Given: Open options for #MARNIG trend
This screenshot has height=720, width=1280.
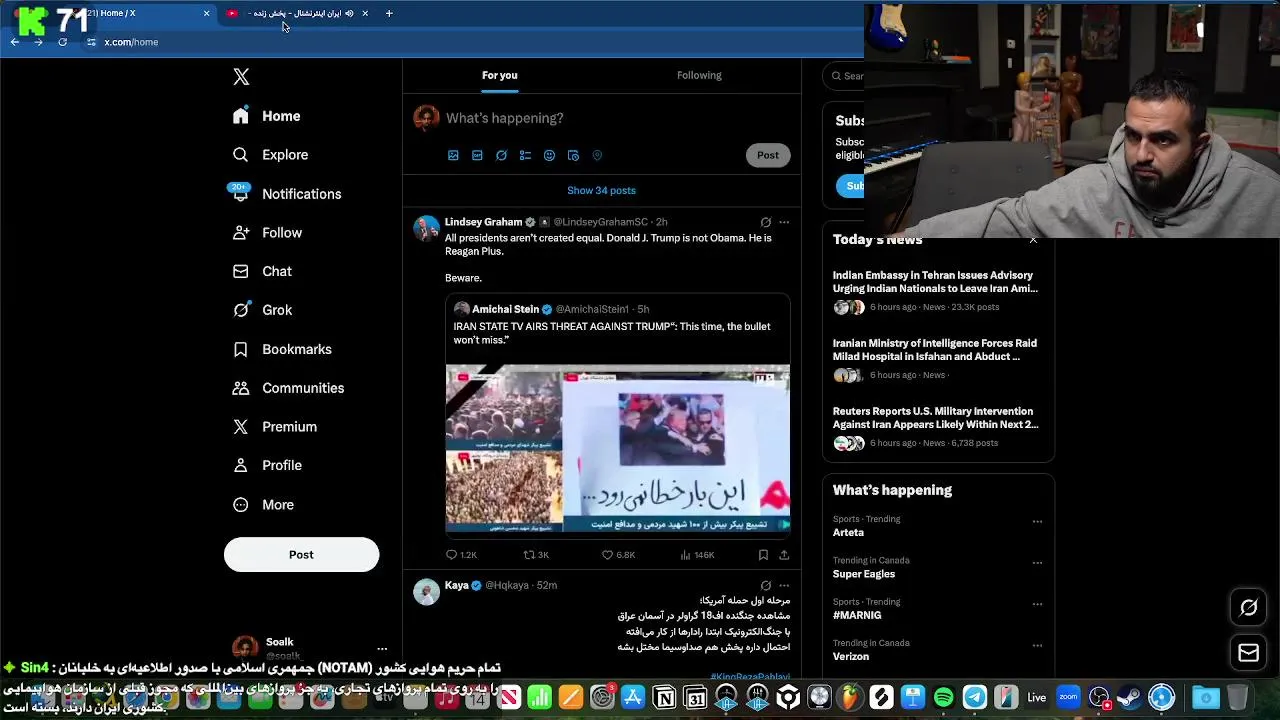Looking at the screenshot, I should [x=1037, y=604].
